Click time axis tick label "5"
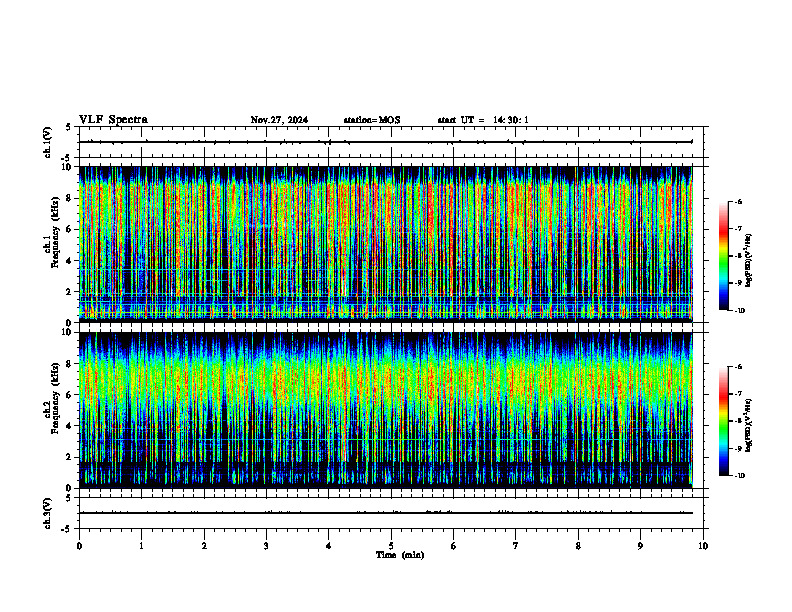 point(391,546)
